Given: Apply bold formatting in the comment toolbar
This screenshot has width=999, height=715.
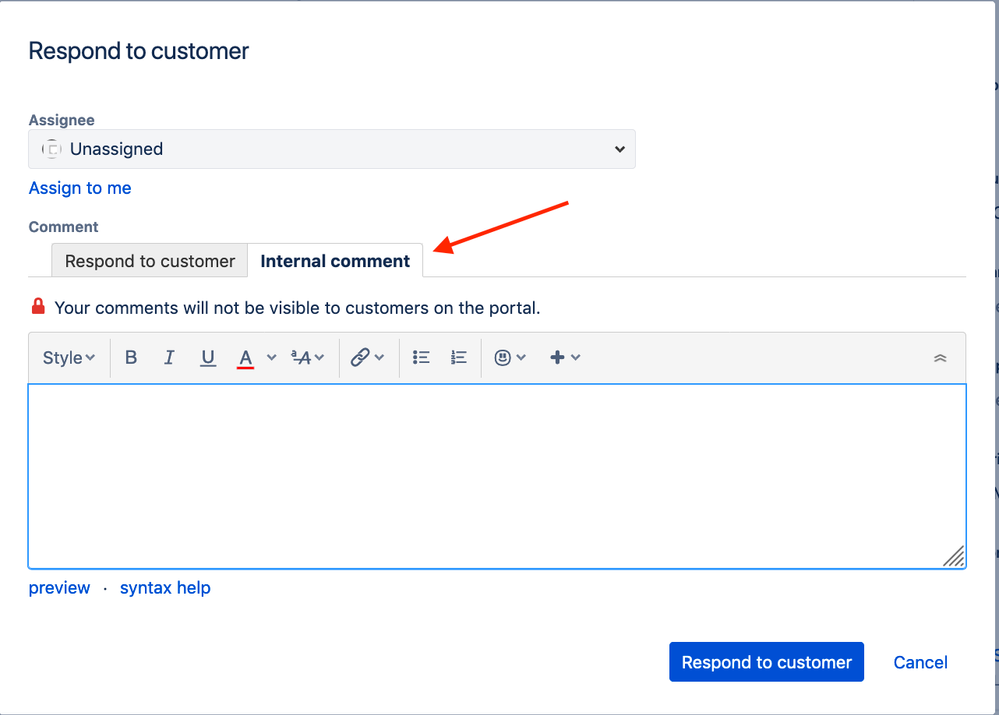Looking at the screenshot, I should click(131, 358).
